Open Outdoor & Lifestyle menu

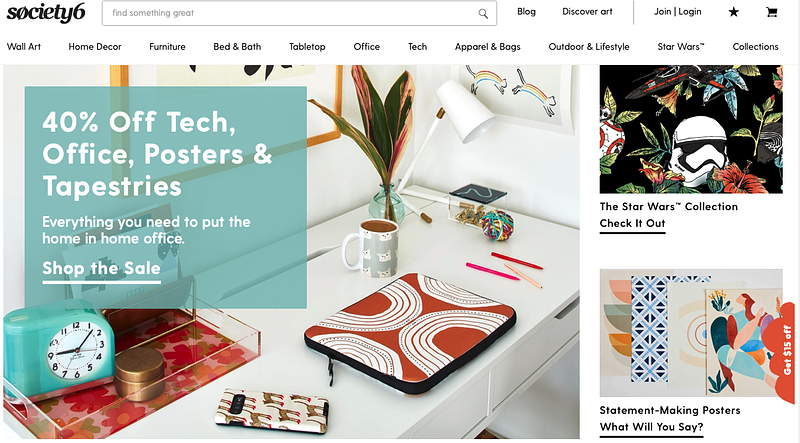coord(589,46)
